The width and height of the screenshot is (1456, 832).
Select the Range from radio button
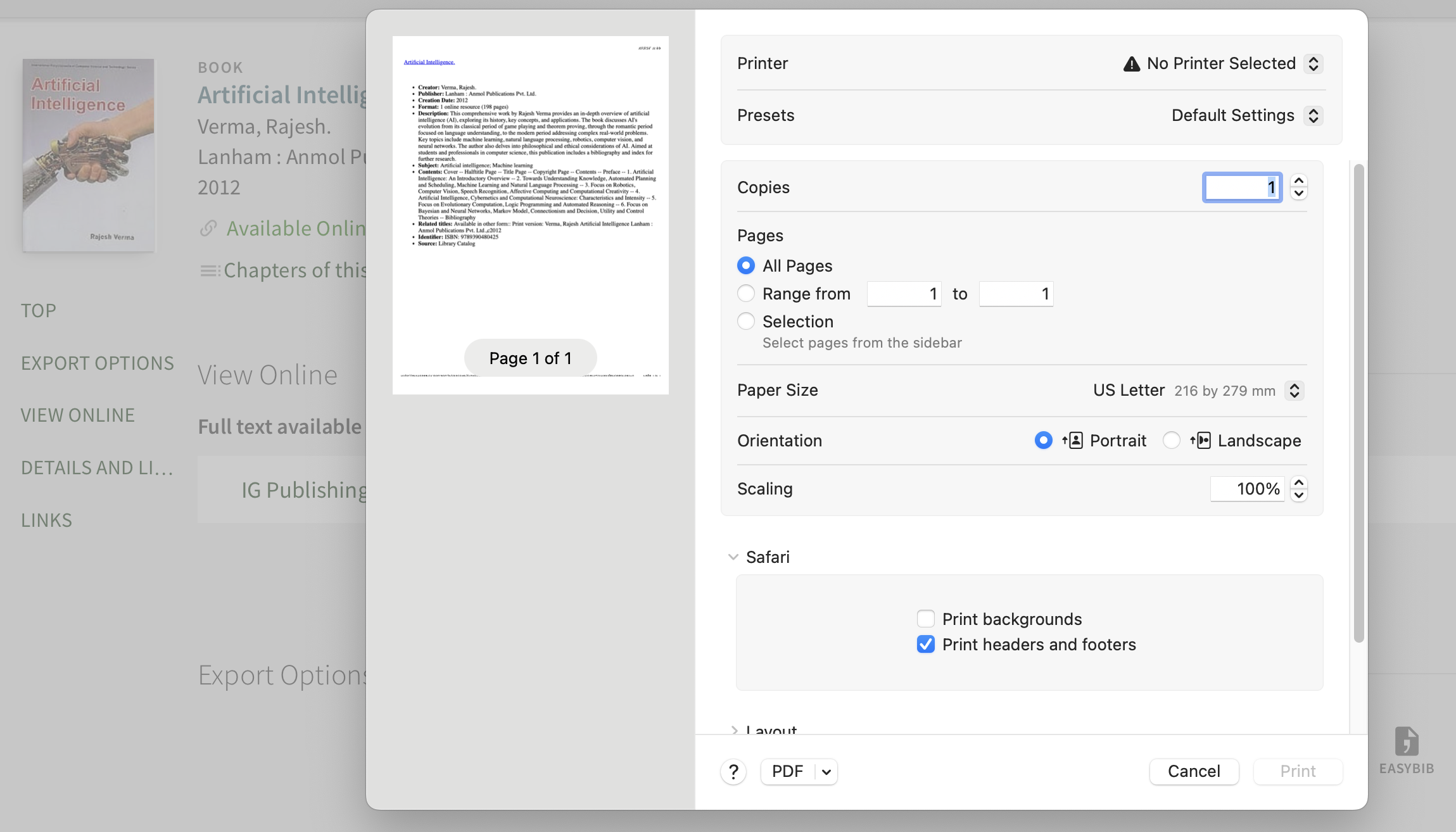click(746, 294)
